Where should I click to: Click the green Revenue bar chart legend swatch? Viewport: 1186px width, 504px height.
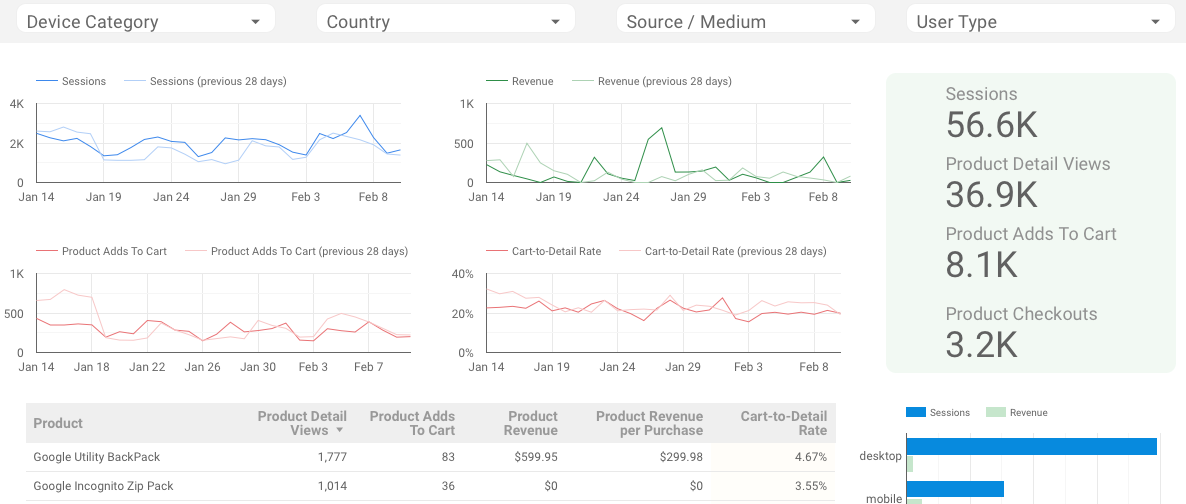click(995, 412)
